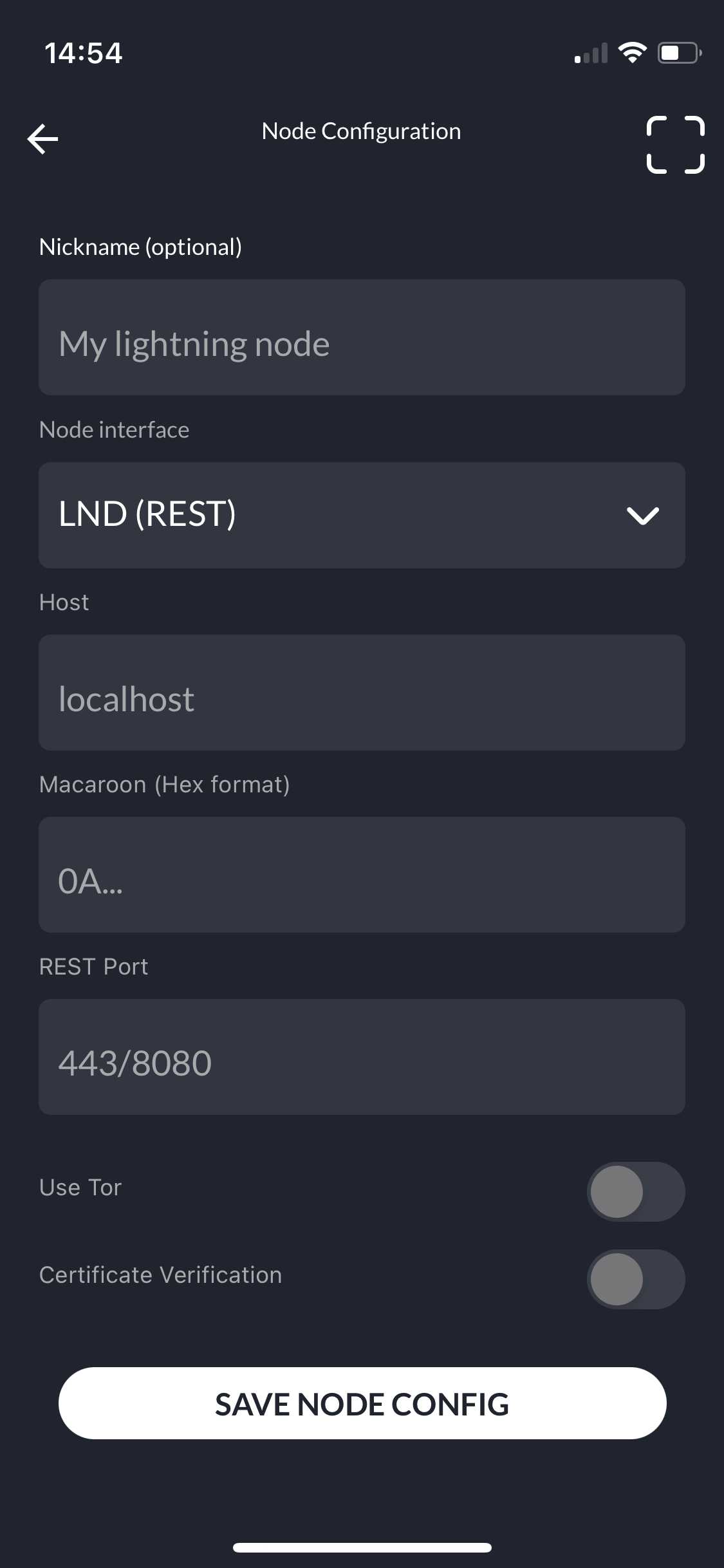Tap the back arrow icon
Image resolution: width=724 pixels, height=1568 pixels.
coord(43,139)
